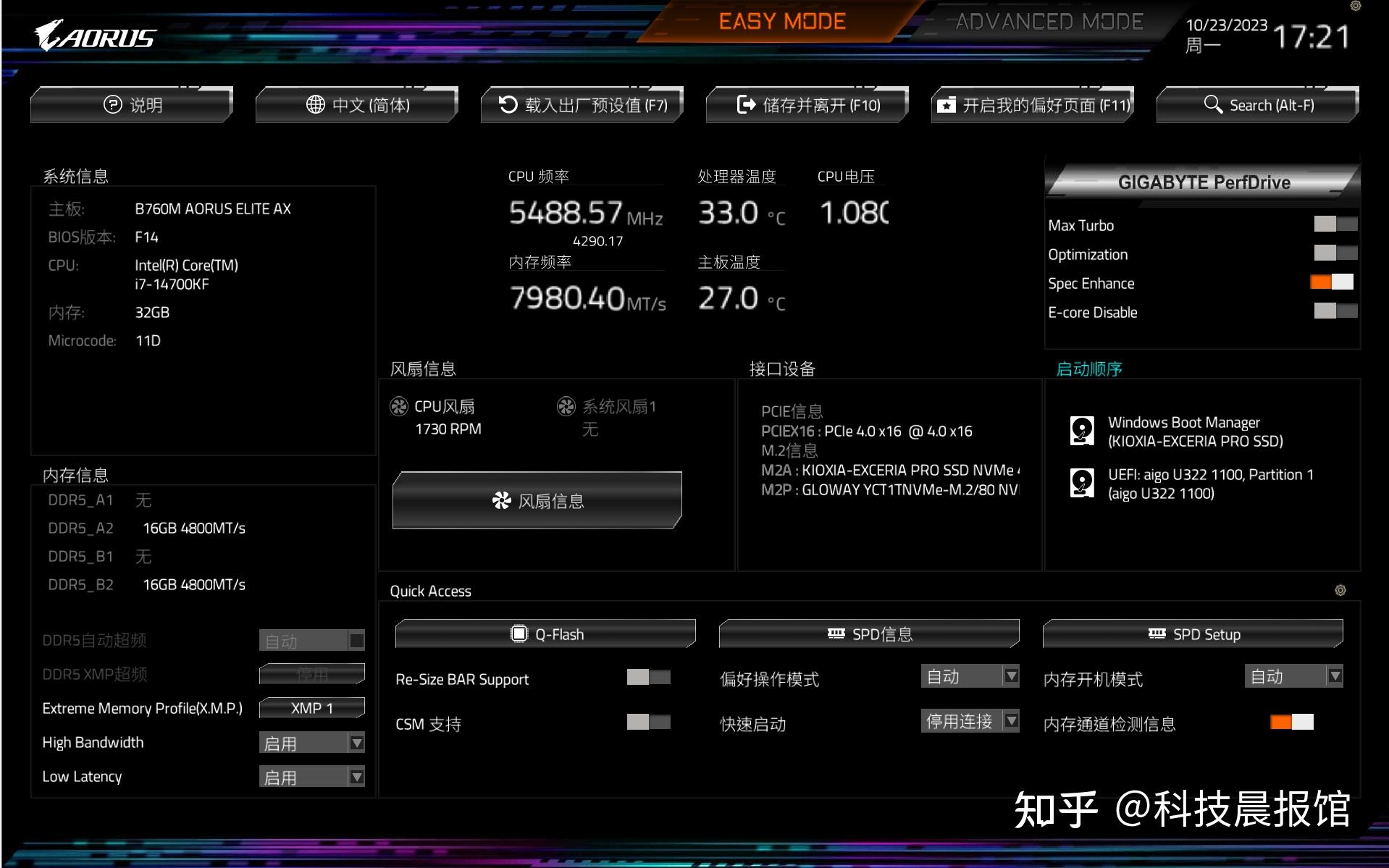Click memory frequency 7980.40 MT/s value
This screenshot has width=1389, height=868.
(587, 299)
